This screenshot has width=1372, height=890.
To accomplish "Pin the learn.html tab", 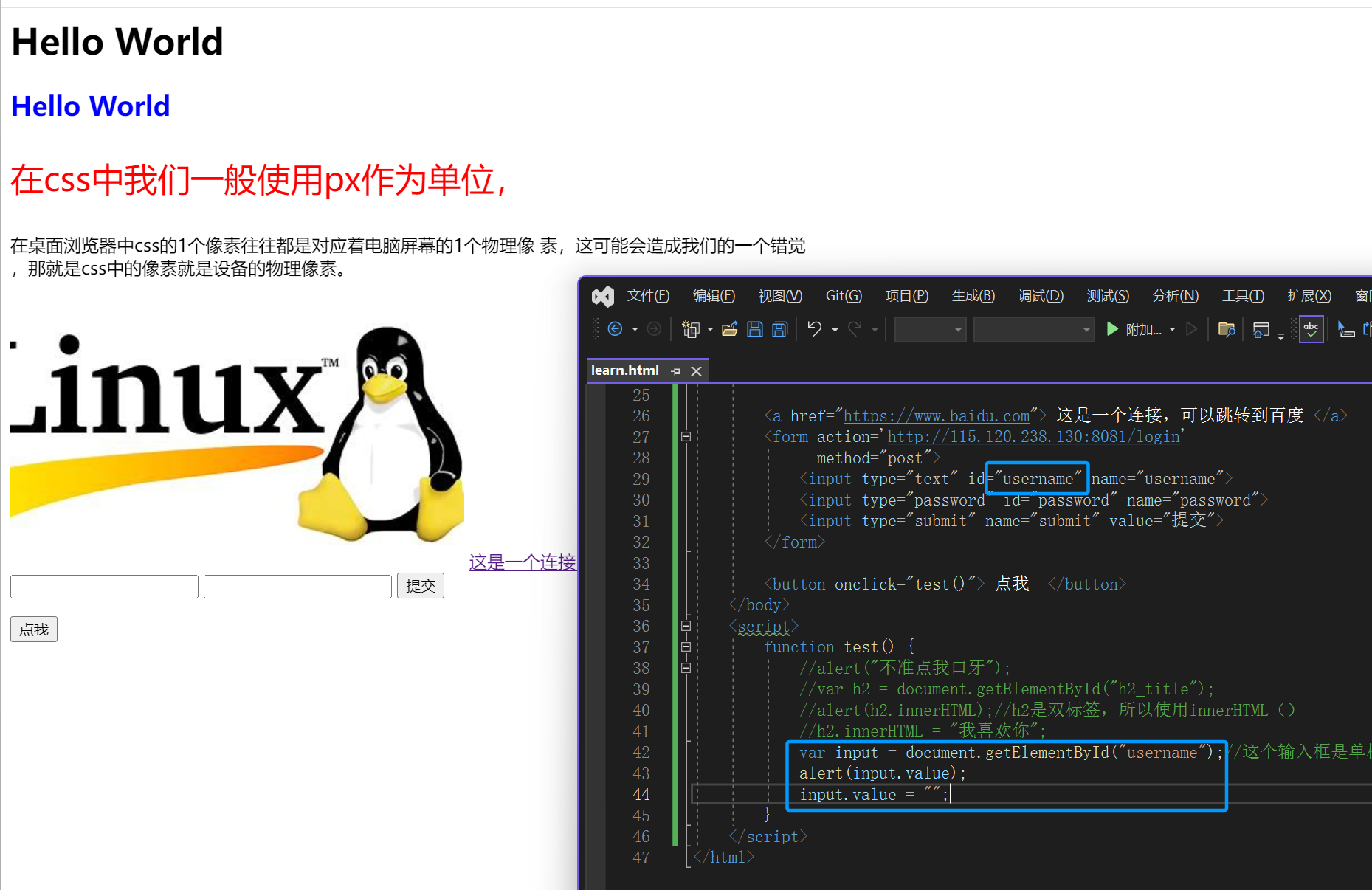I will point(675,371).
